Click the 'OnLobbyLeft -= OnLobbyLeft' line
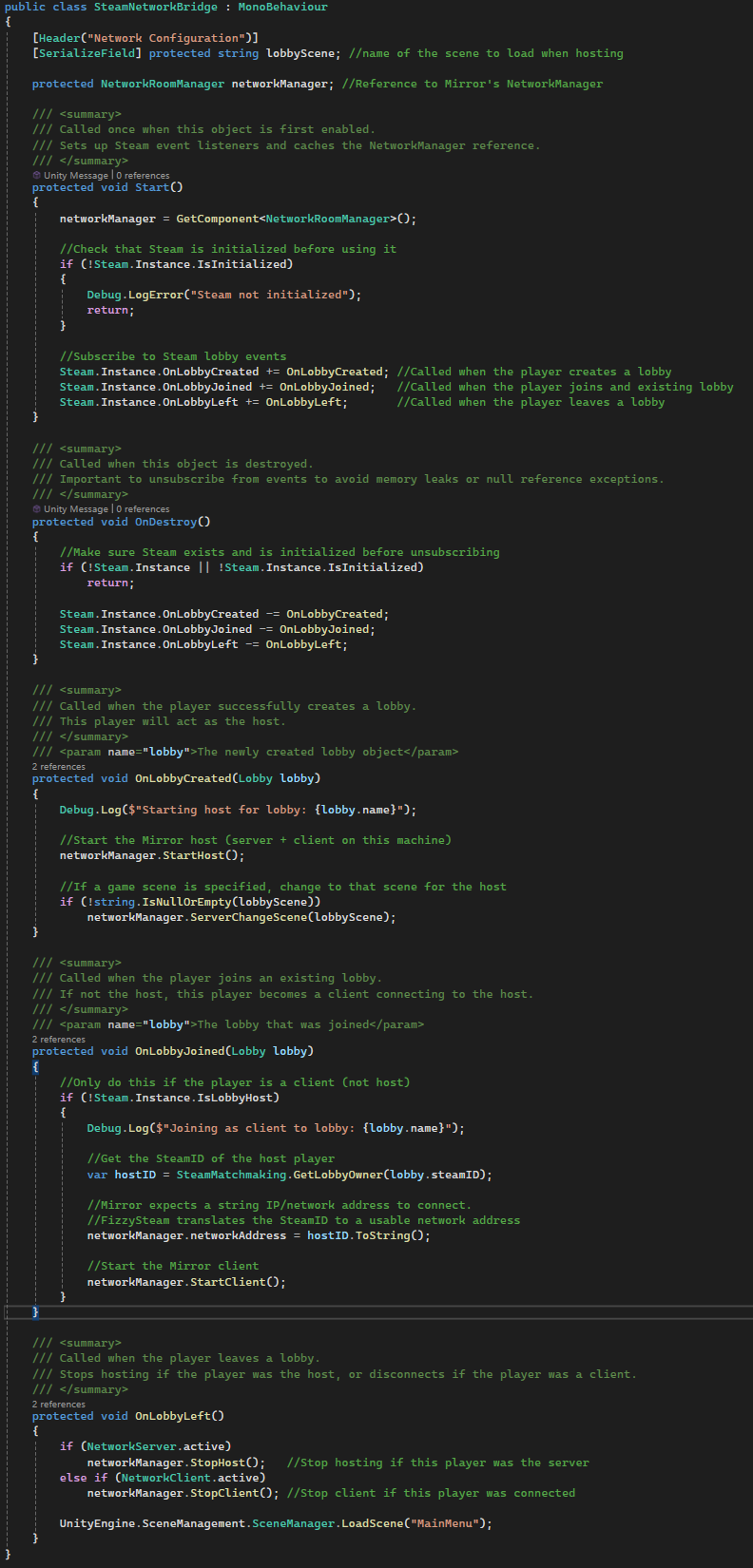This screenshot has height=1568, width=753. [x=203, y=644]
